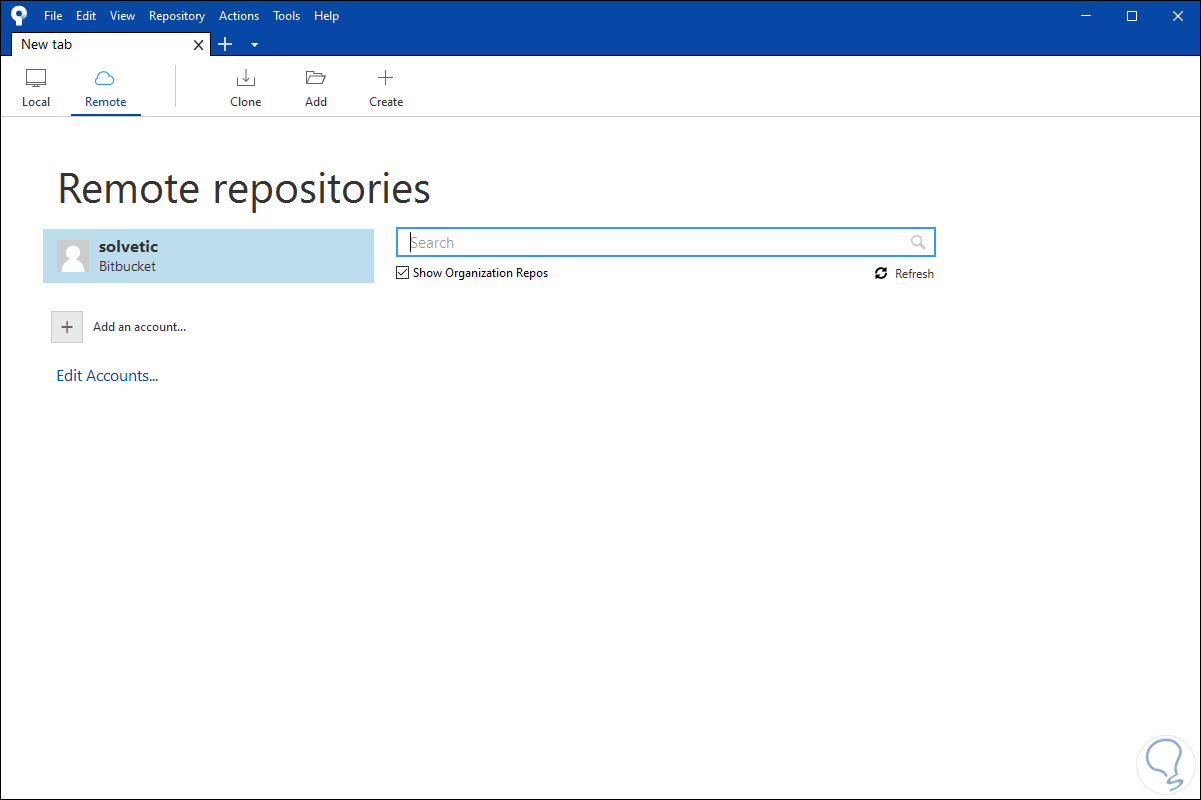Click the Refresh arrows icon
This screenshot has height=800, width=1201.
pos(881,273)
